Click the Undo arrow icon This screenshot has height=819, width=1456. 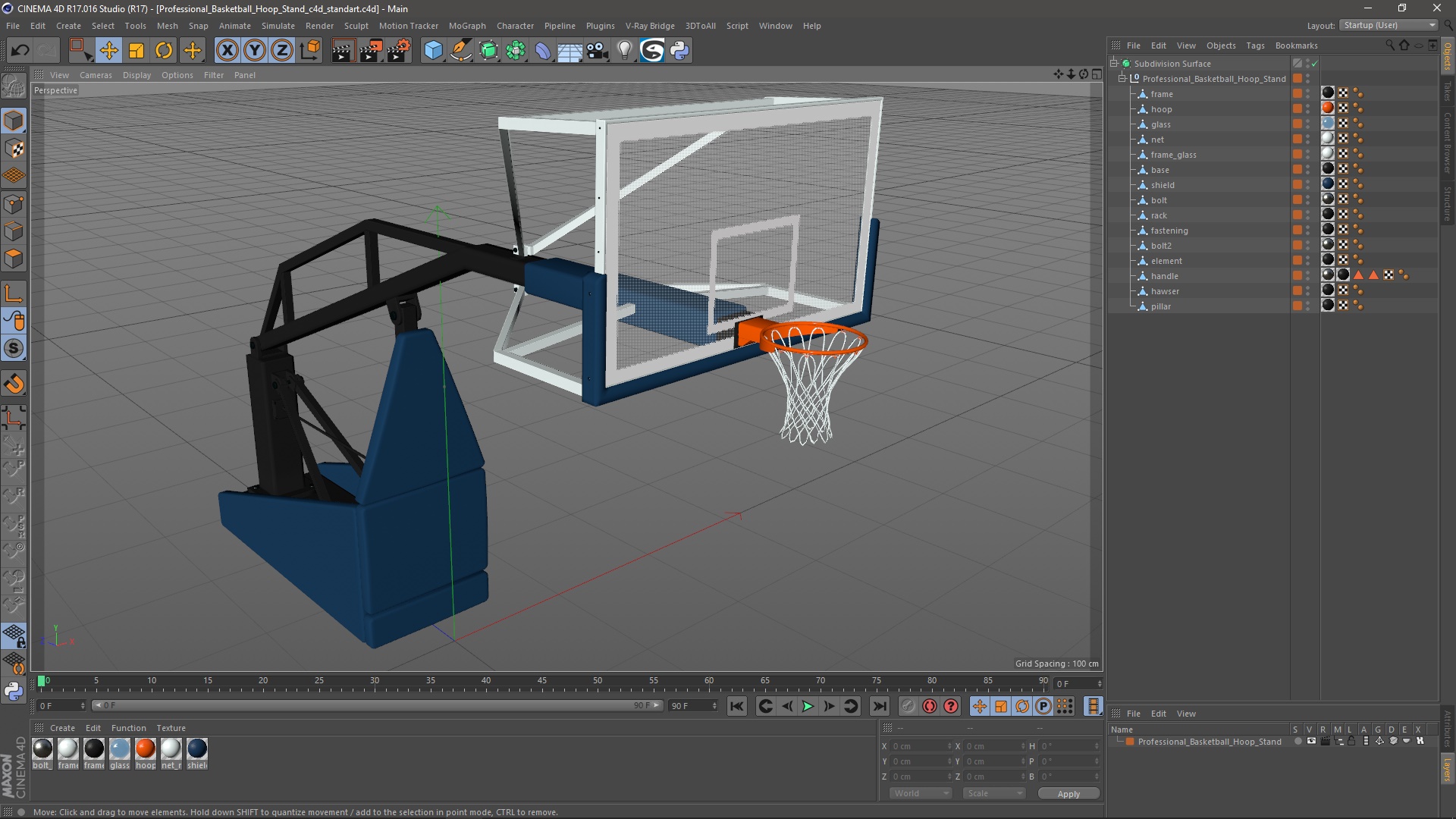tap(20, 51)
